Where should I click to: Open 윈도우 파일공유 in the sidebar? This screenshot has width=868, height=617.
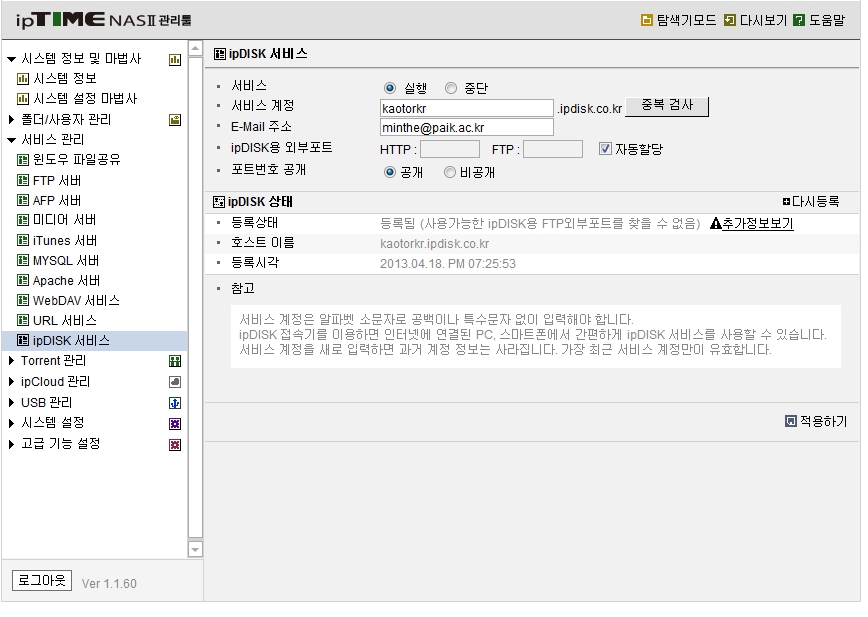point(76,160)
